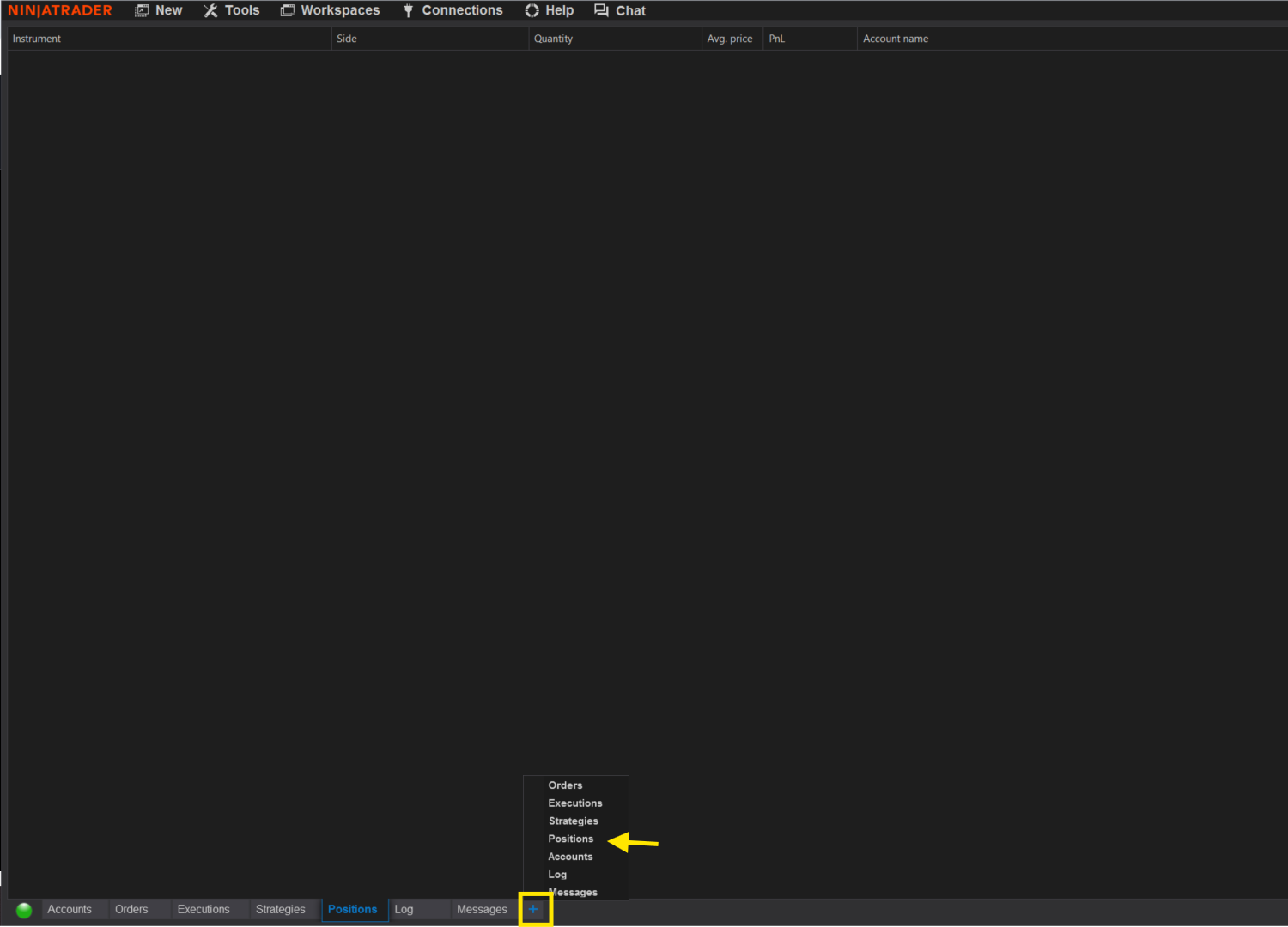Sort by the Side column header

430,39
